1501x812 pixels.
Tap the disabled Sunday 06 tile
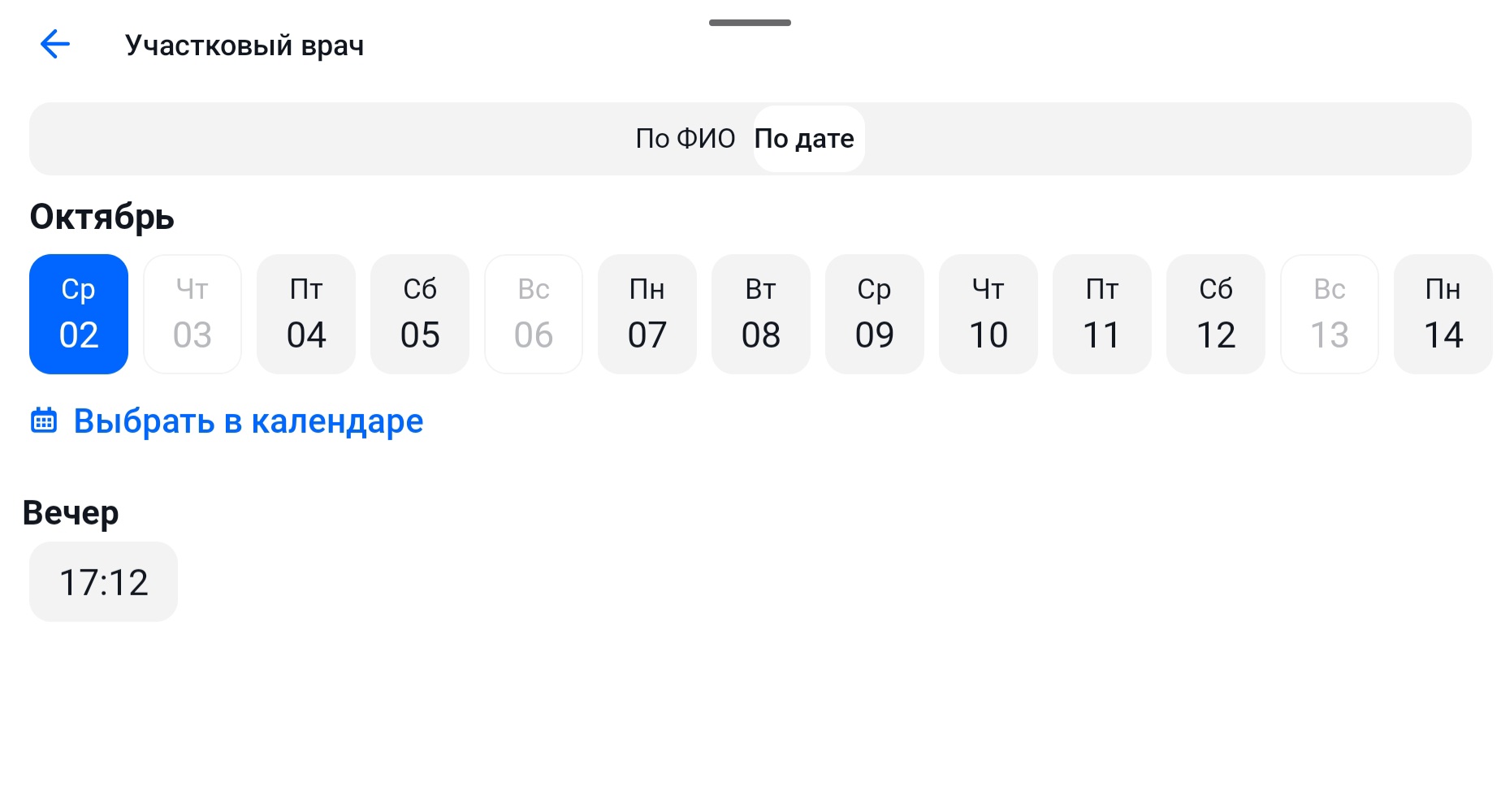pyautogui.click(x=534, y=314)
